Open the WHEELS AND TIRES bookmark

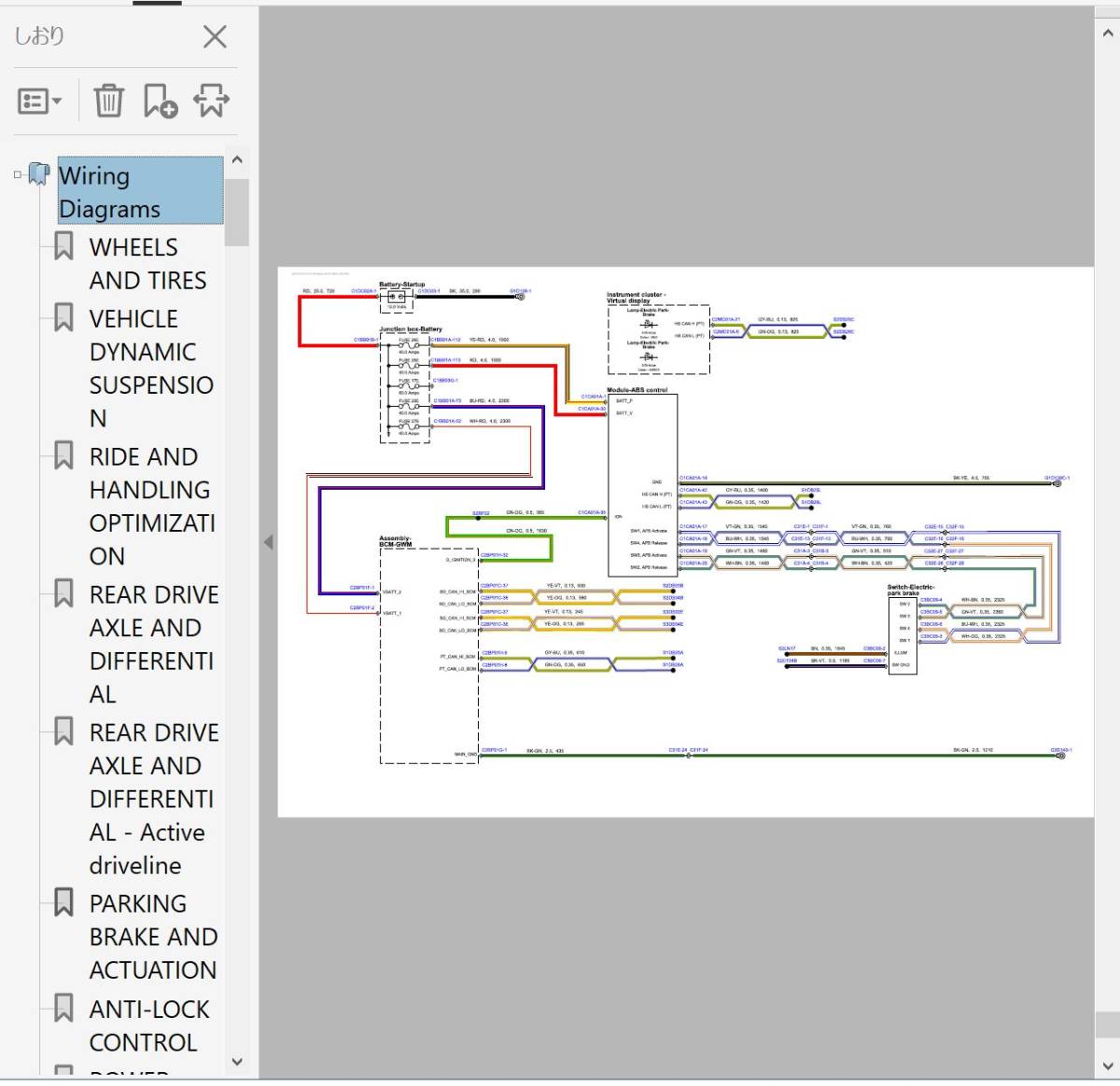tap(147, 264)
